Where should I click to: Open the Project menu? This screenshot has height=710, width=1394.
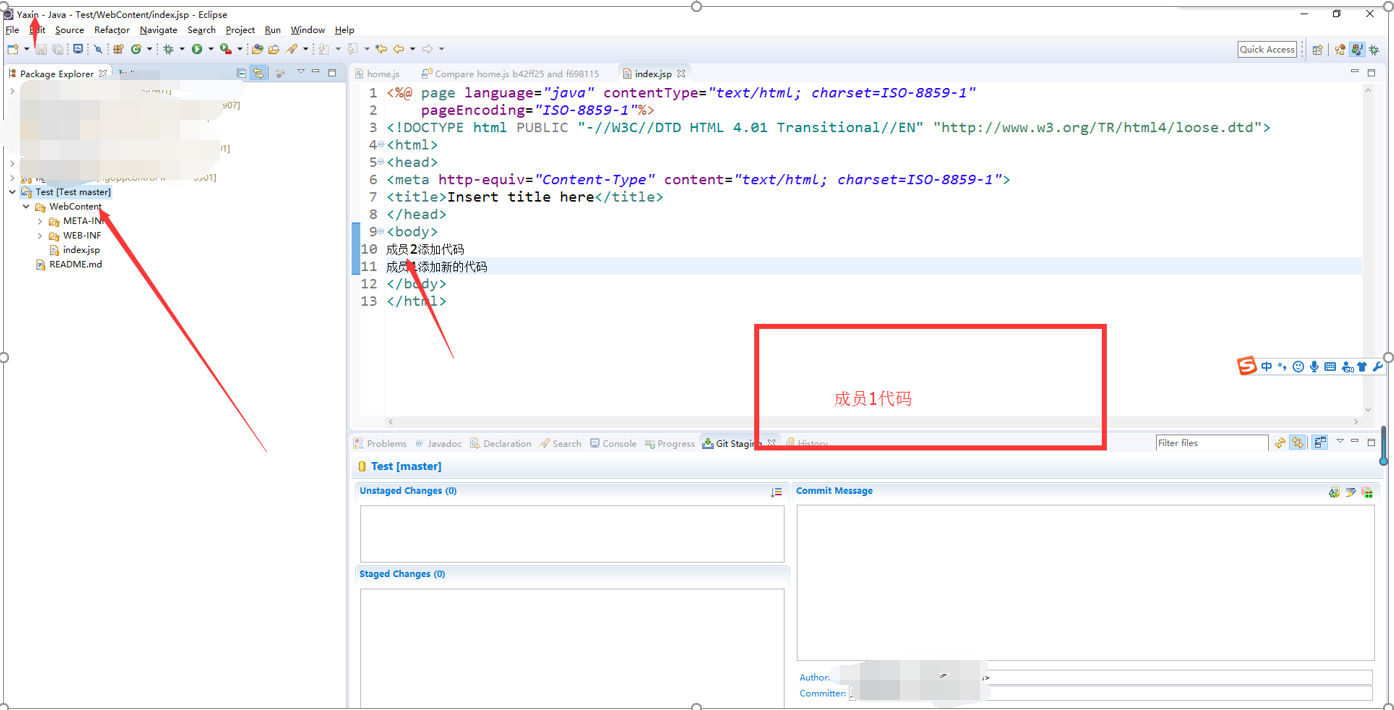pyautogui.click(x=240, y=30)
